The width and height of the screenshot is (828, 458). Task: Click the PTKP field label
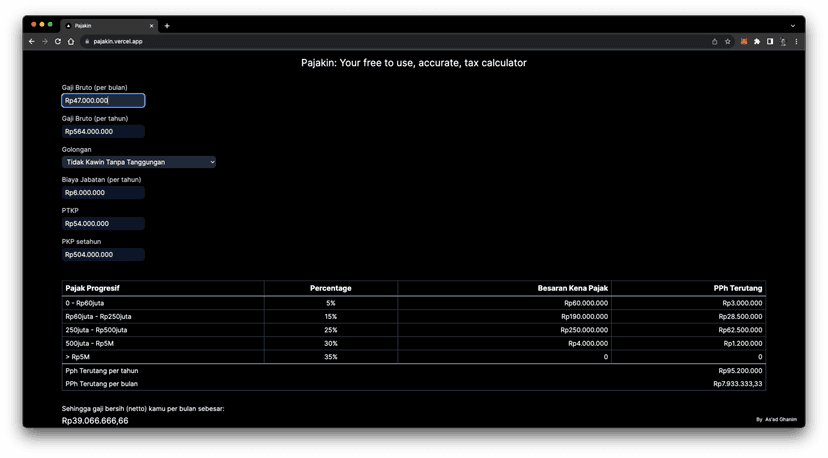coord(70,211)
